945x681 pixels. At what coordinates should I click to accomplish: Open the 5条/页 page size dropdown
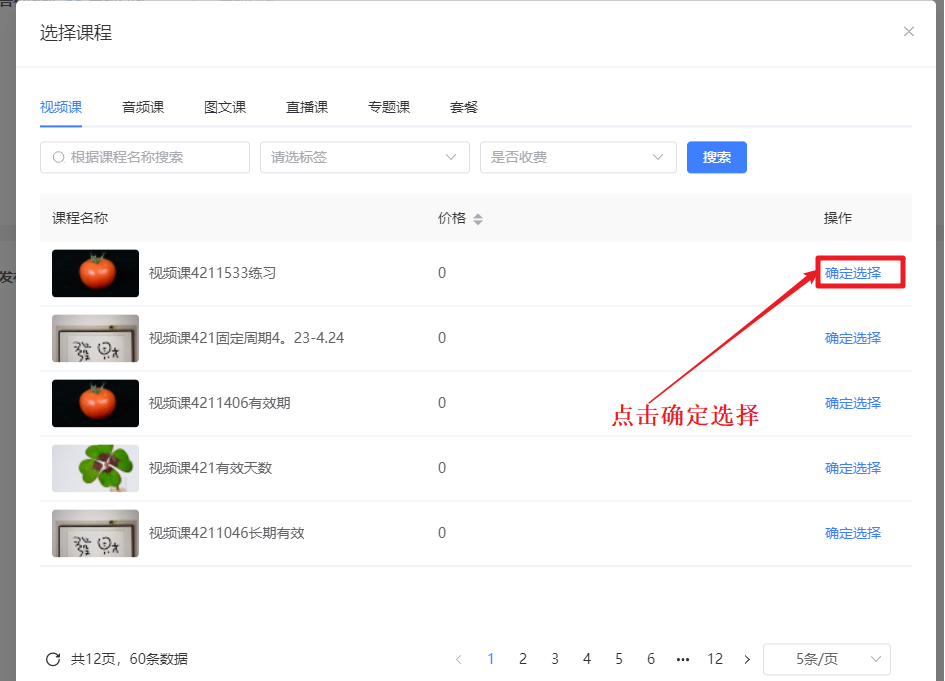[x=827, y=659]
